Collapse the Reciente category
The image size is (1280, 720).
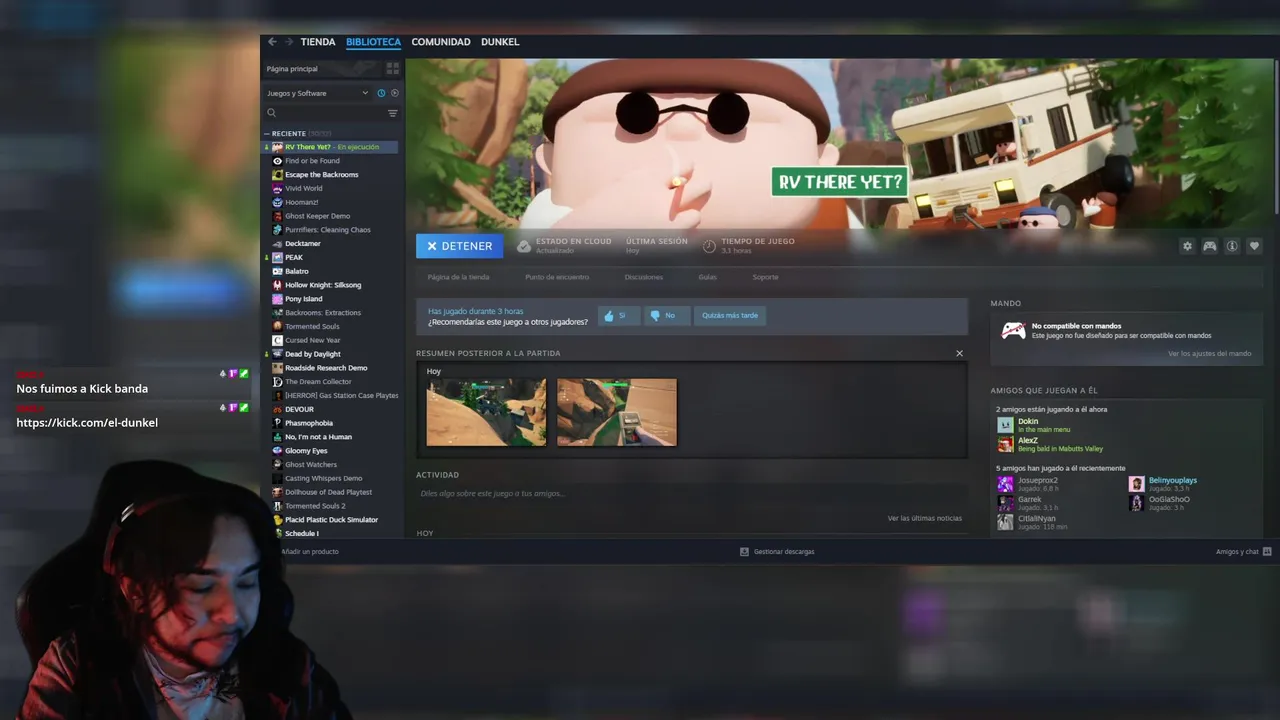[267, 133]
